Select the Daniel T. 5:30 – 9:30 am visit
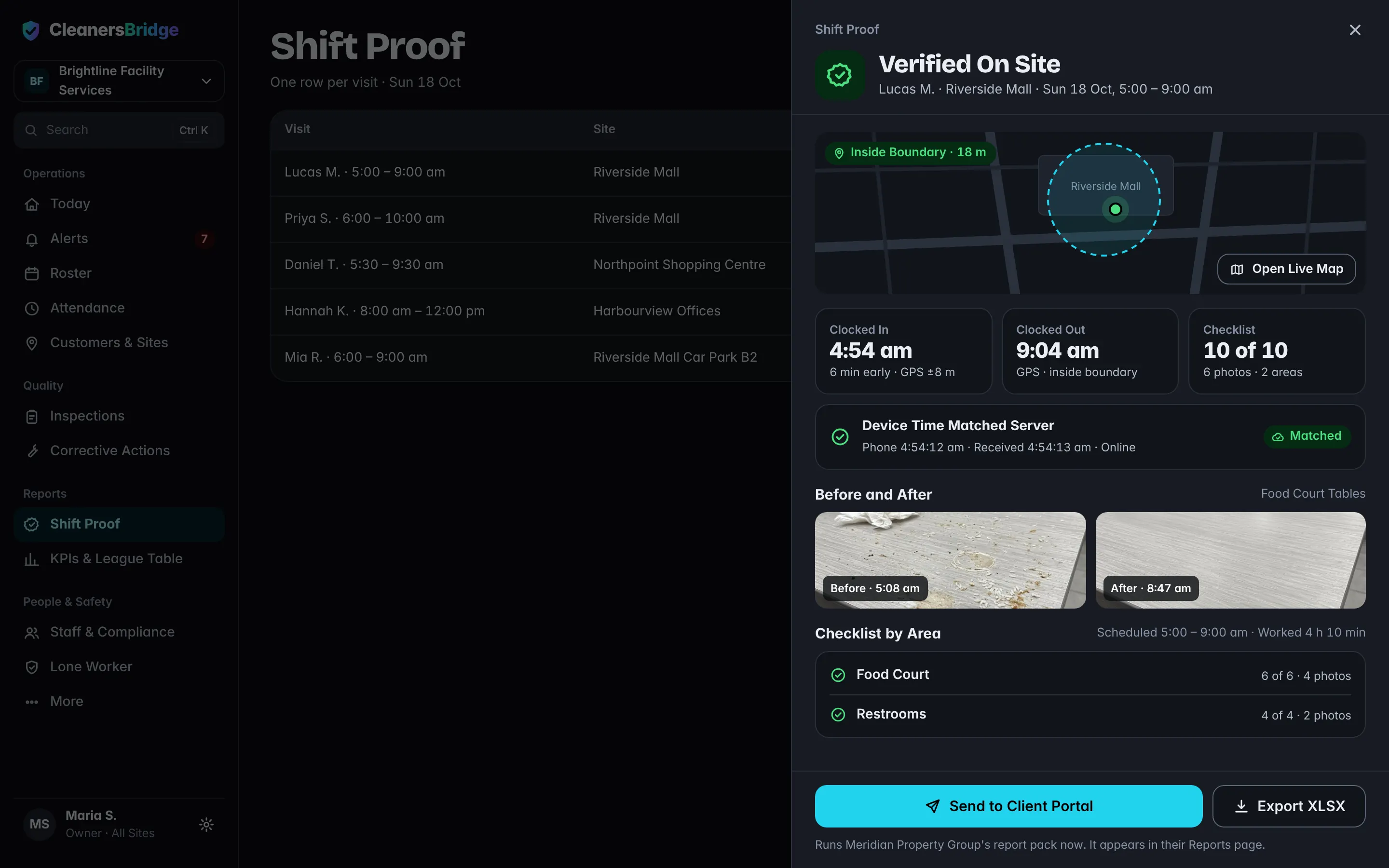 tap(531, 265)
